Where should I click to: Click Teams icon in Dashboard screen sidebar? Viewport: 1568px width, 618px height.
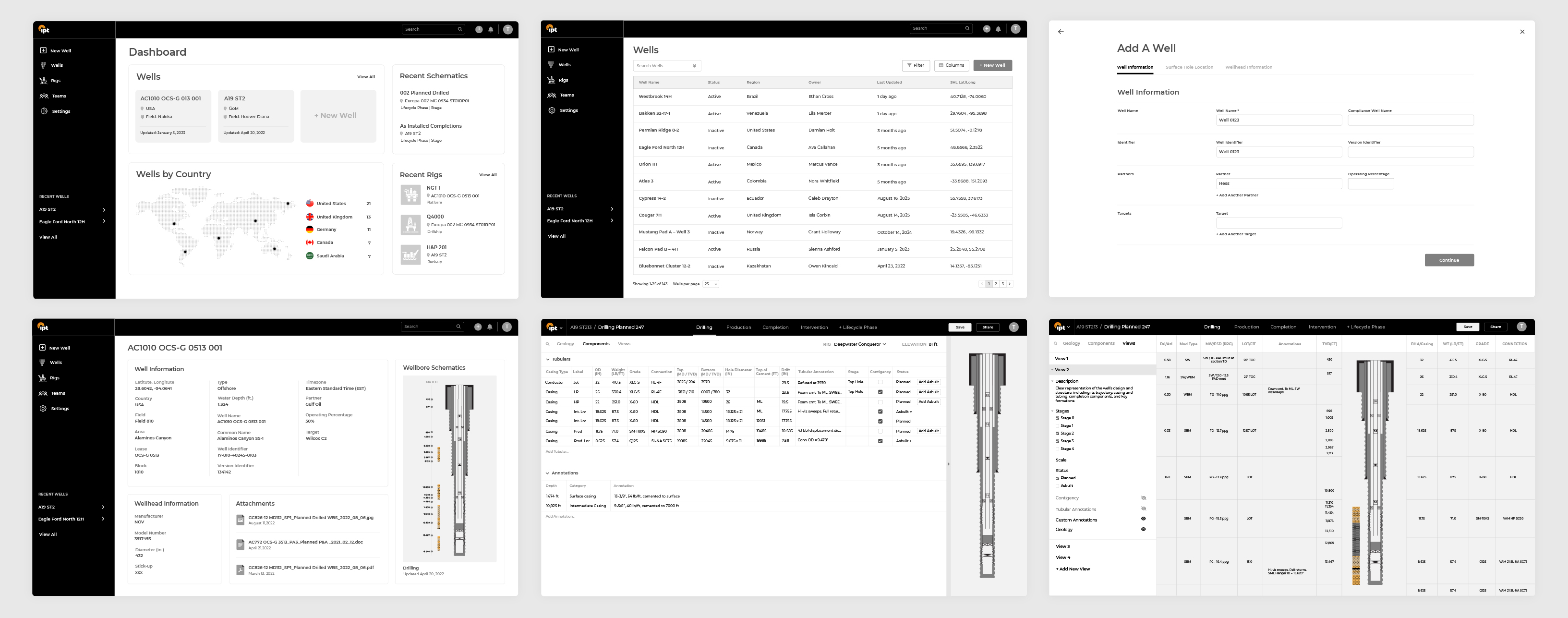[x=44, y=96]
